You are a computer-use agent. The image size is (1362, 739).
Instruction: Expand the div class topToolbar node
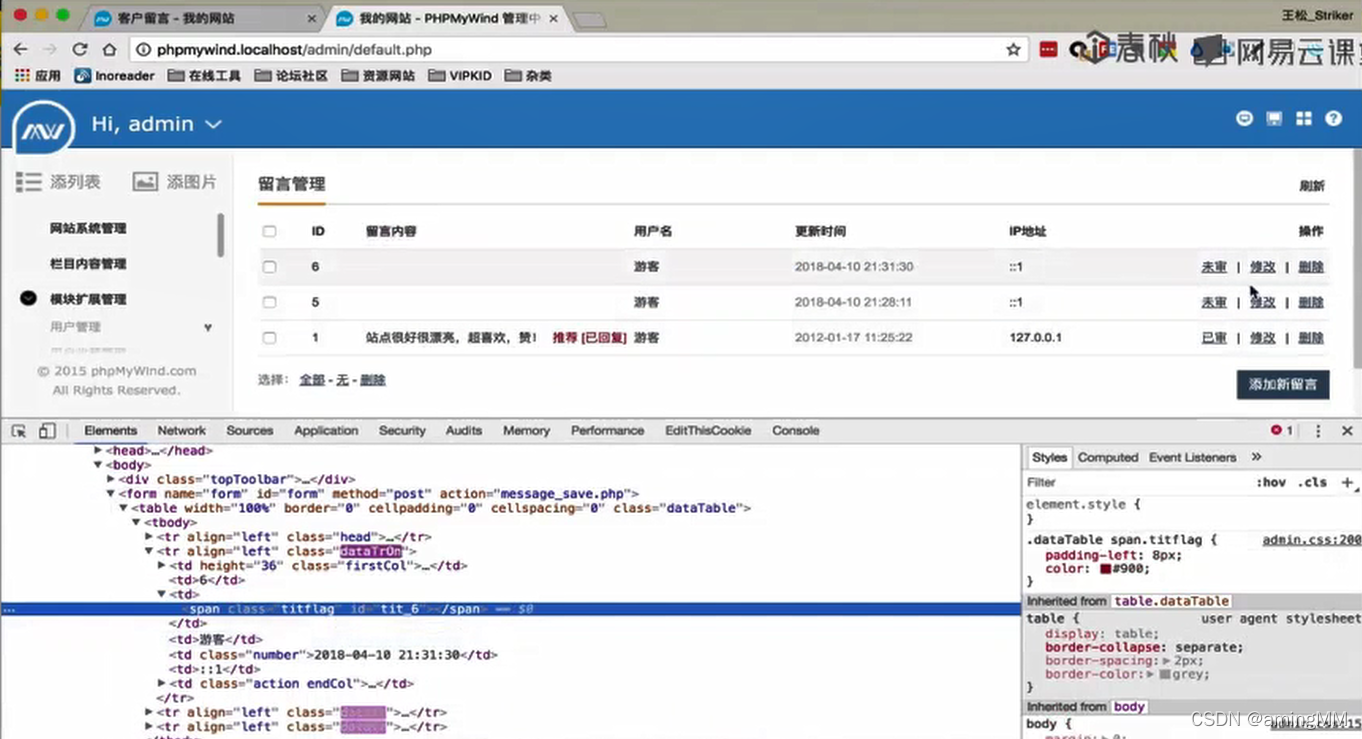(x=110, y=479)
